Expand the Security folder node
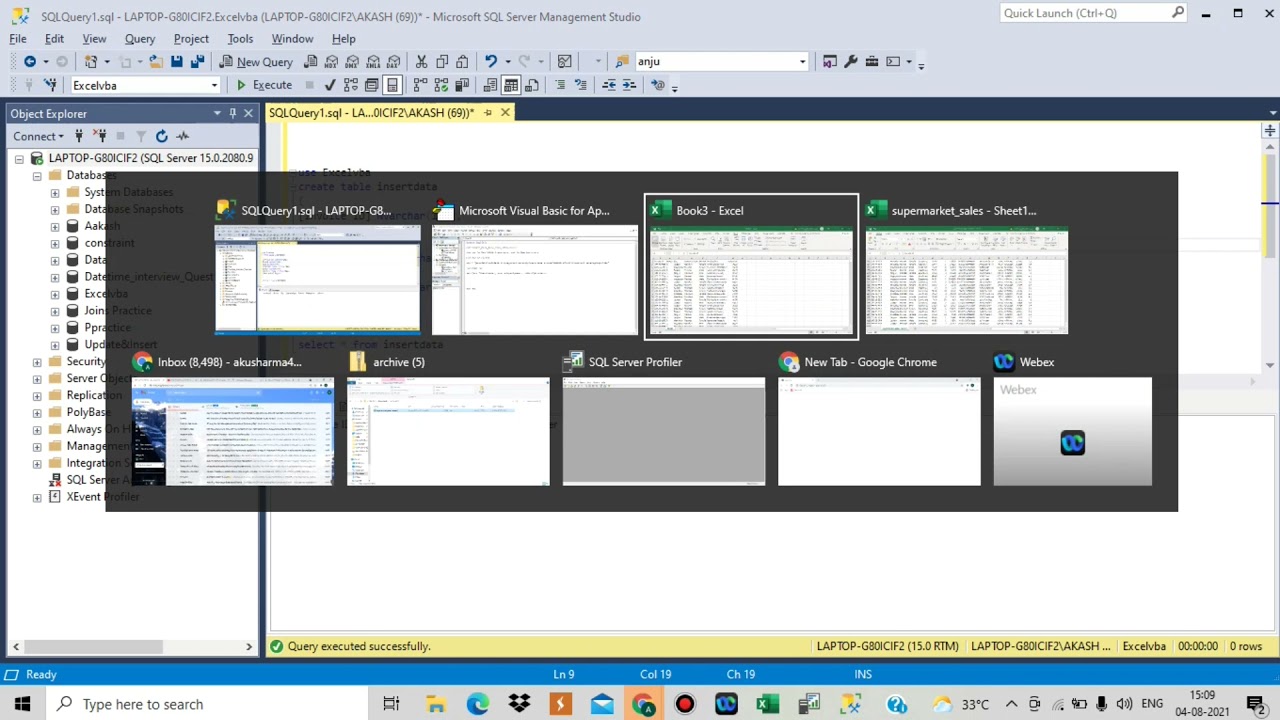The width and height of the screenshot is (1280, 720). pyautogui.click(x=37, y=362)
